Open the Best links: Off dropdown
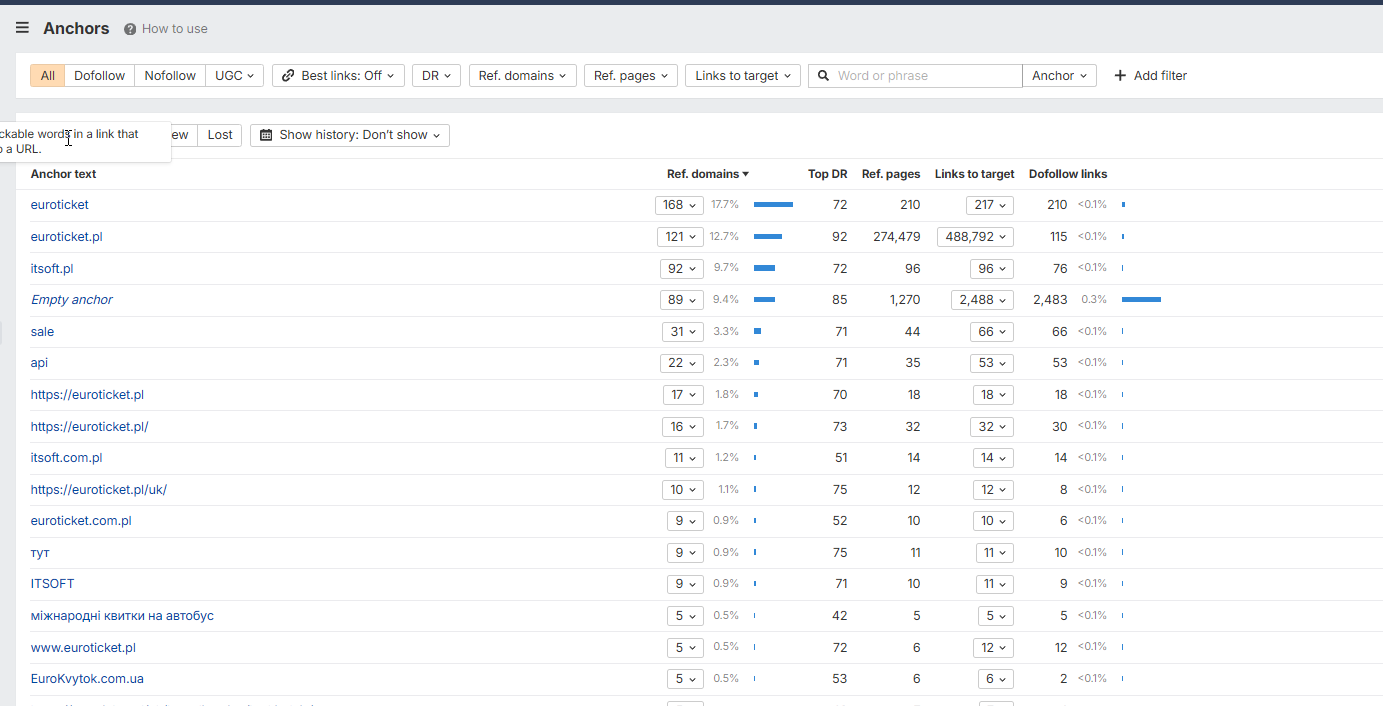This screenshot has width=1383, height=706. (338, 76)
